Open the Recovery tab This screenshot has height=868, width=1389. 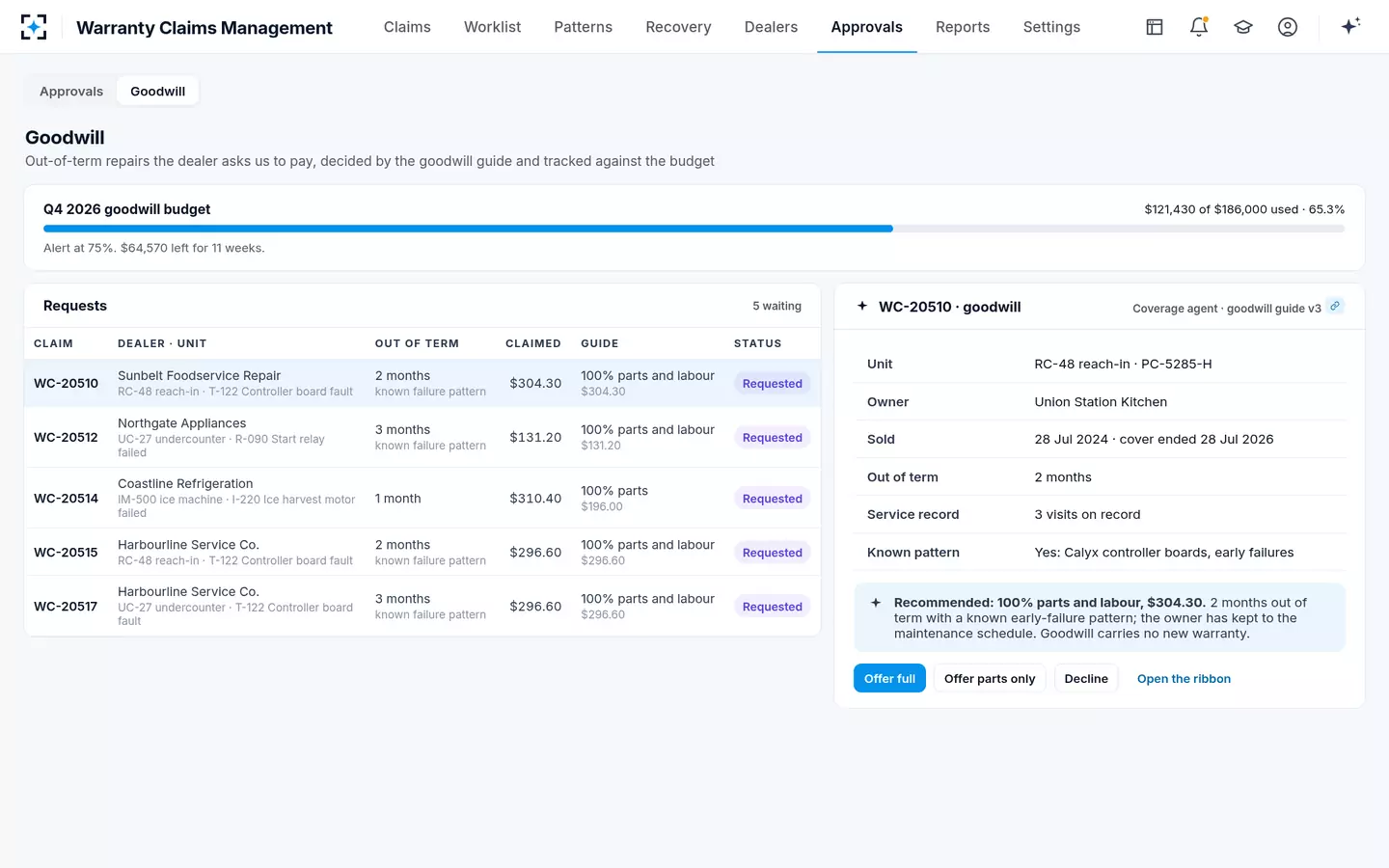(678, 27)
